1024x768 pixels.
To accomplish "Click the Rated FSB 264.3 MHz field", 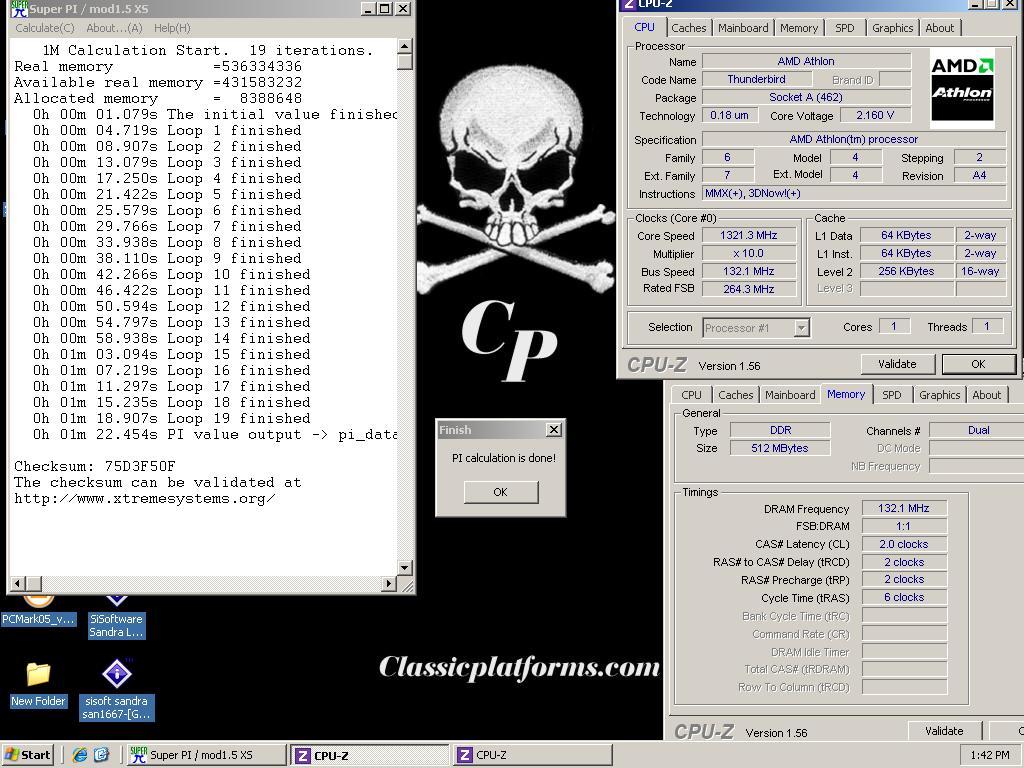I will [748, 289].
